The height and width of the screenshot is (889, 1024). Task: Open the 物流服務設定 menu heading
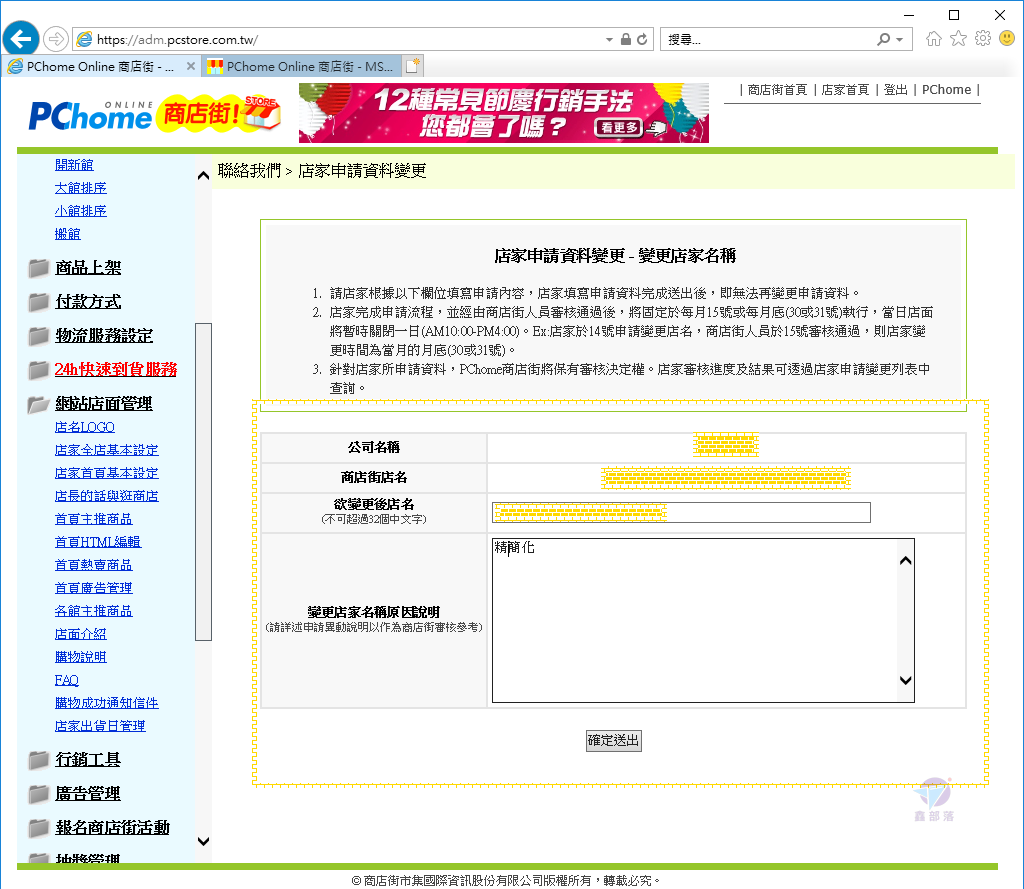pyautogui.click(x=104, y=336)
